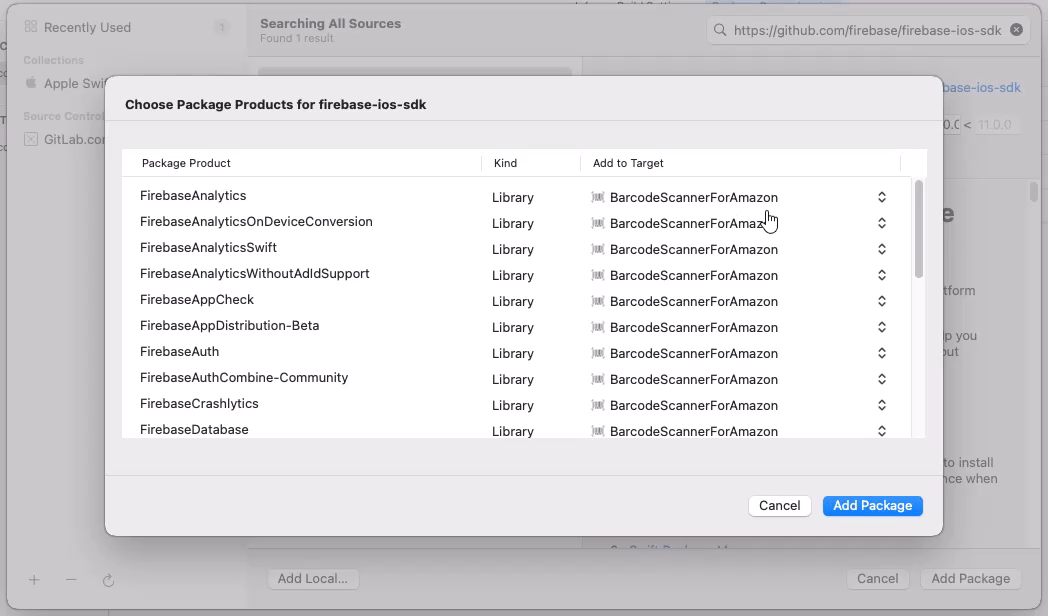Click the Apple Swift collection icon
The image size is (1048, 616).
tap(31, 83)
